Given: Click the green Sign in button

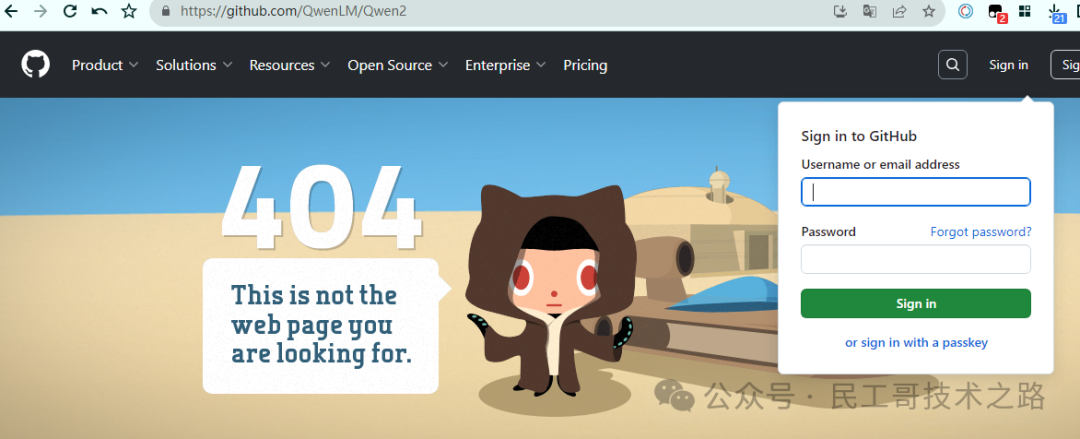Looking at the screenshot, I should pos(915,303).
